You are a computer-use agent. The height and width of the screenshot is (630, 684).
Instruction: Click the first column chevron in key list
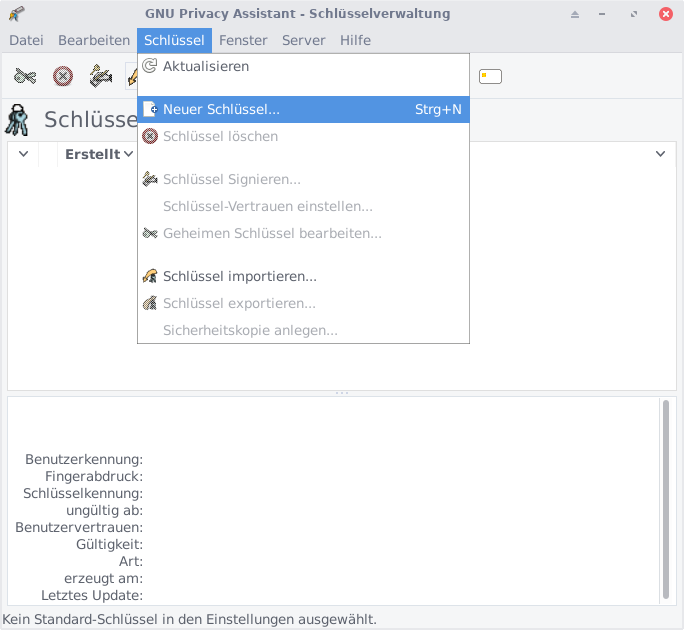coord(23,154)
